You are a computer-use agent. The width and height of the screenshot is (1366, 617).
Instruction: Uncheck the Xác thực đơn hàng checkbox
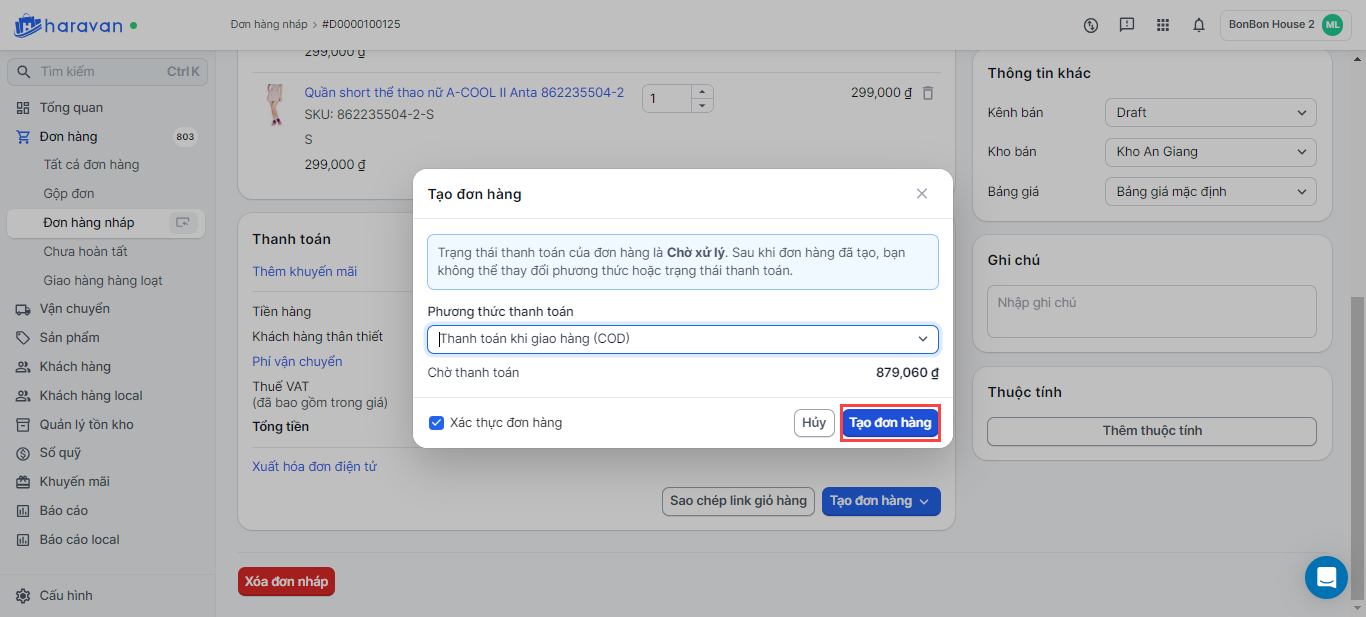[x=436, y=423]
